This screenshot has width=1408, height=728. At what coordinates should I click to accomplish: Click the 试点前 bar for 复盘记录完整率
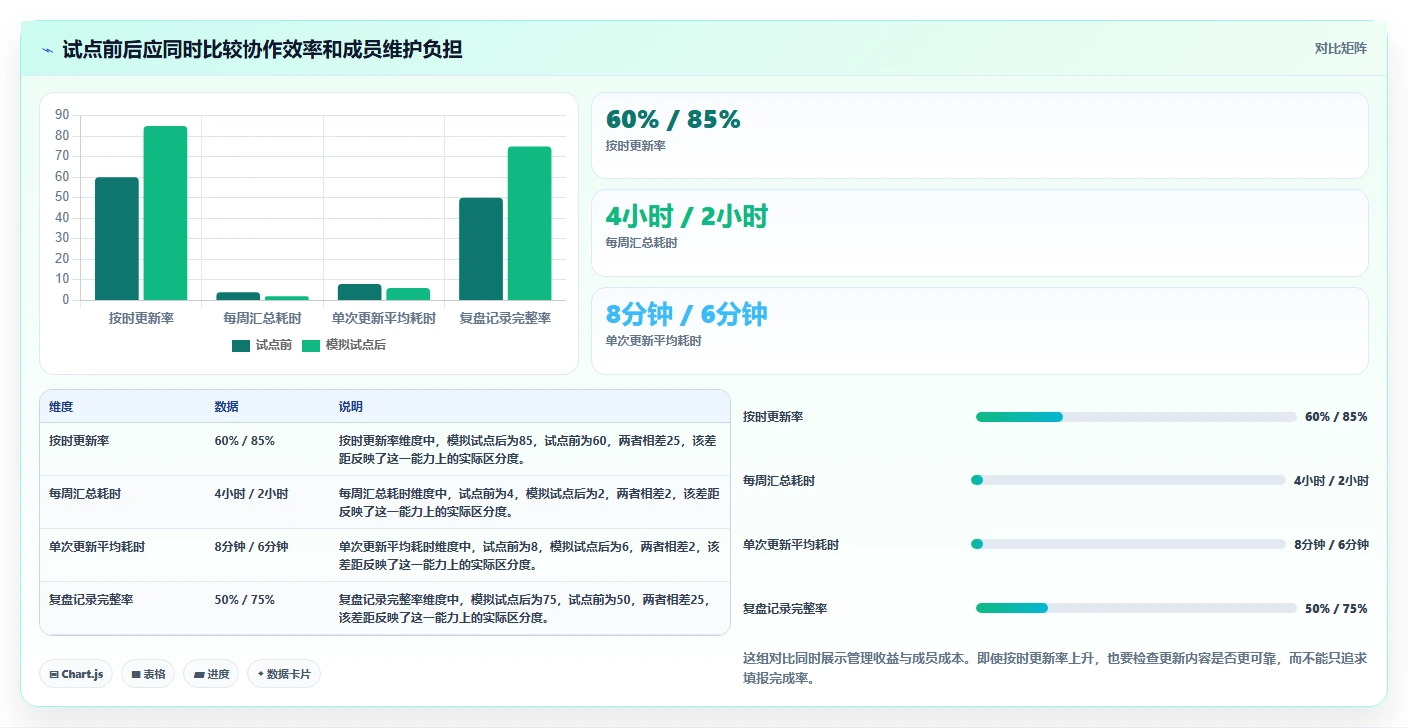click(x=481, y=249)
